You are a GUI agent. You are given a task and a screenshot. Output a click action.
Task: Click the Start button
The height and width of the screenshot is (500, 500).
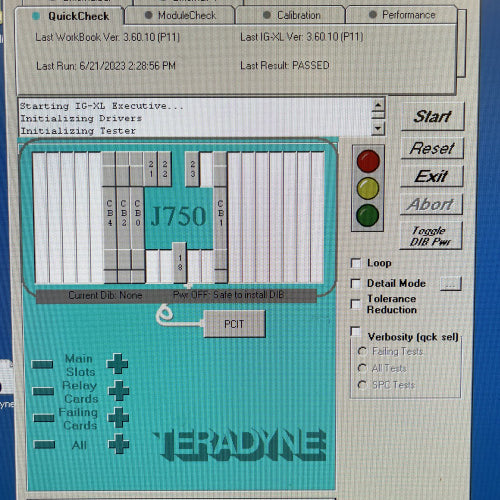point(432,117)
